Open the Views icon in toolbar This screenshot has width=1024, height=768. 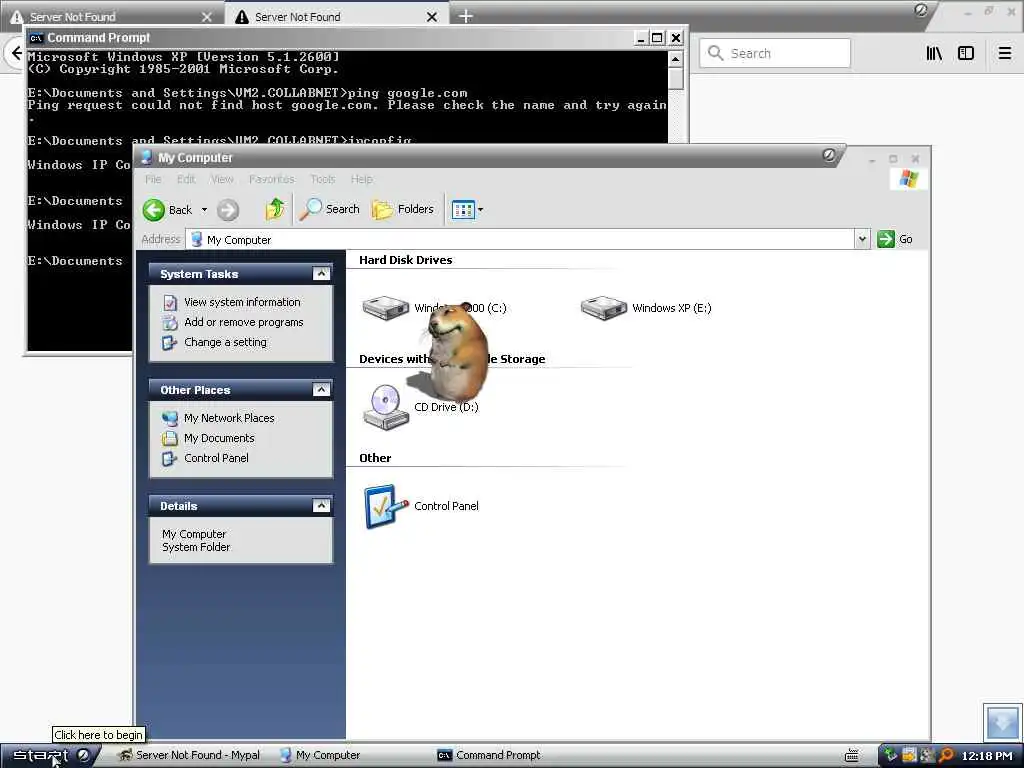pos(463,210)
